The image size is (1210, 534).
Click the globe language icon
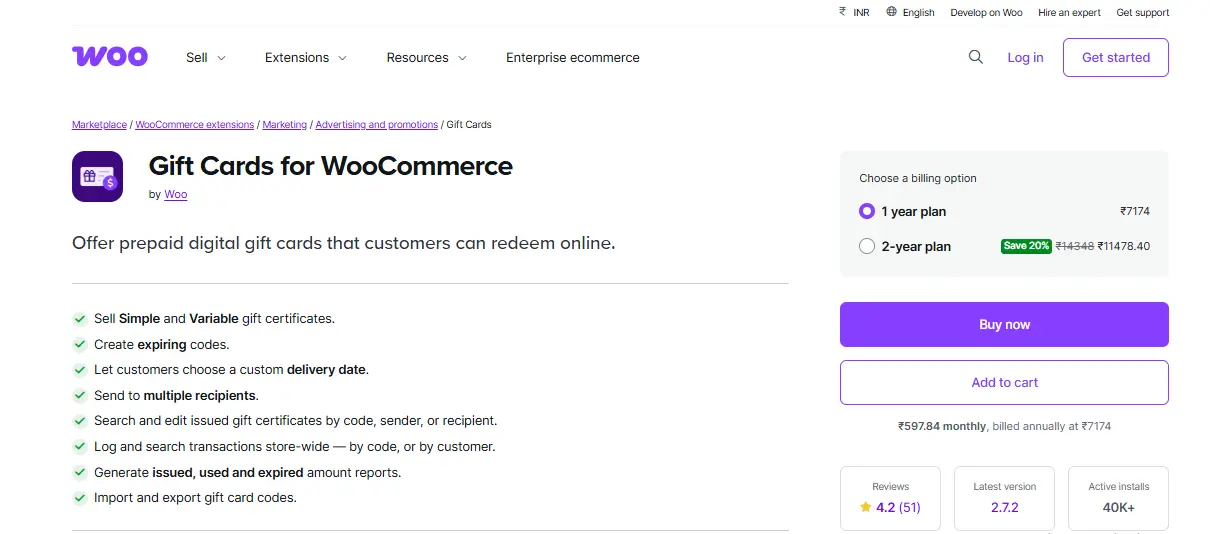(891, 12)
